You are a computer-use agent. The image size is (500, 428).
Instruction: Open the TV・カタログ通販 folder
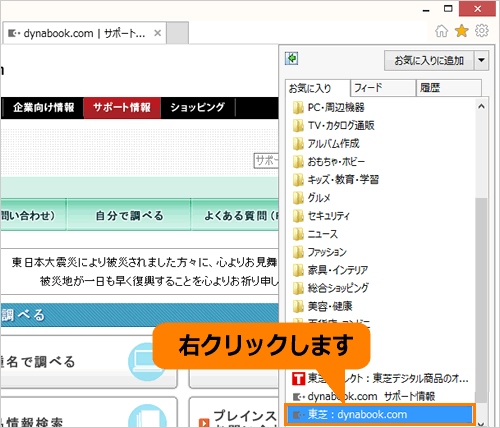[333, 125]
